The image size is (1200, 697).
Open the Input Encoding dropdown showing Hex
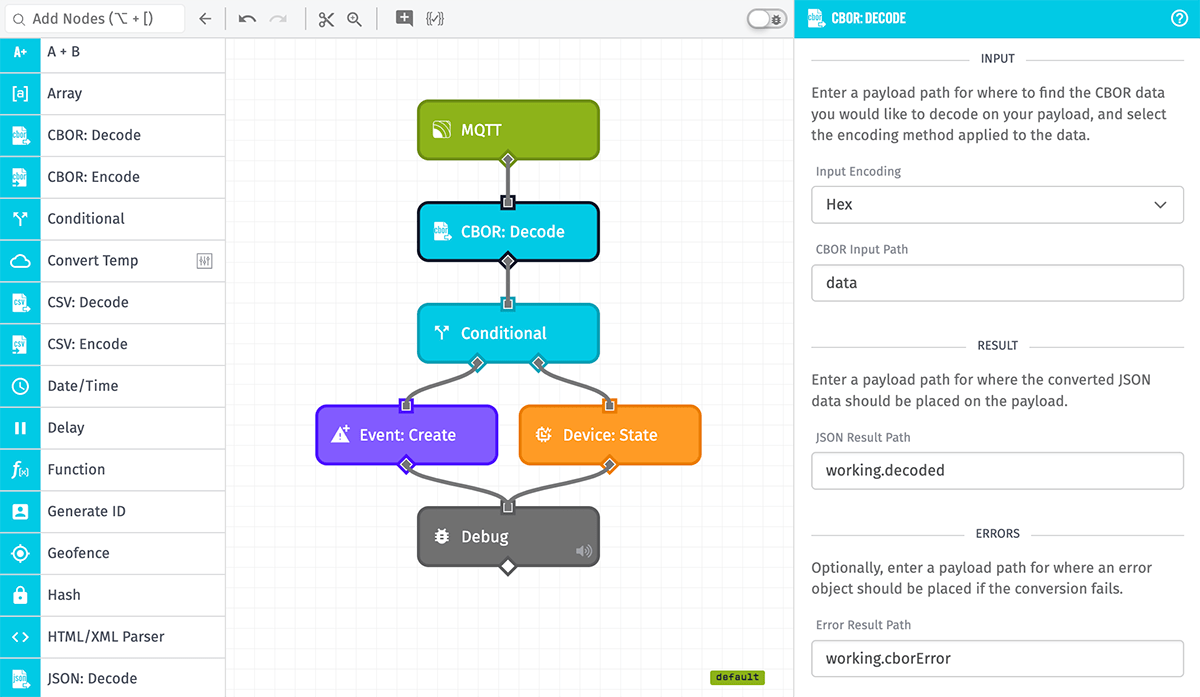tap(997, 204)
